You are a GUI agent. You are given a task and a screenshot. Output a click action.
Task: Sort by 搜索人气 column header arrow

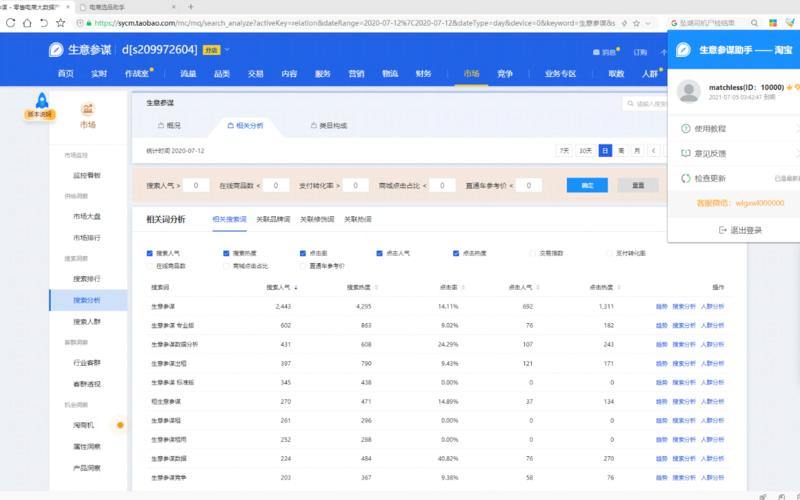pyautogui.click(x=296, y=288)
